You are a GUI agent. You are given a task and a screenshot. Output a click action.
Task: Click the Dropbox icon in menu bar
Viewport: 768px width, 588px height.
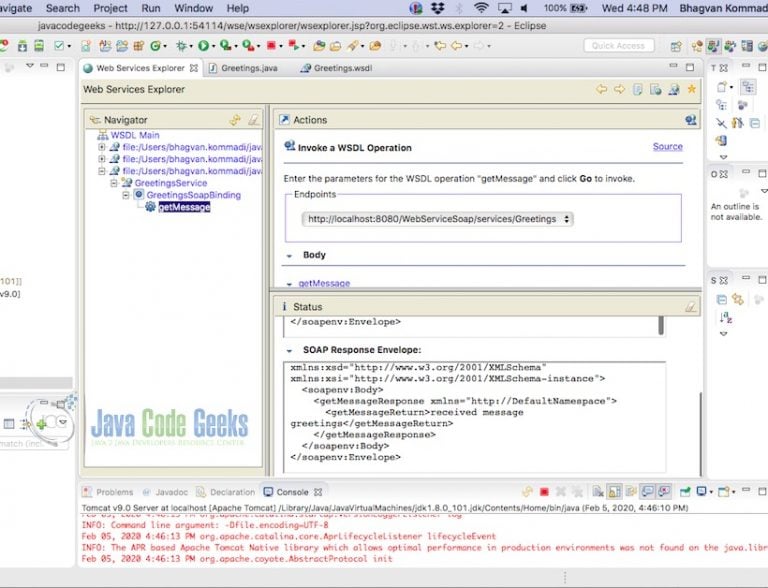pos(437,8)
